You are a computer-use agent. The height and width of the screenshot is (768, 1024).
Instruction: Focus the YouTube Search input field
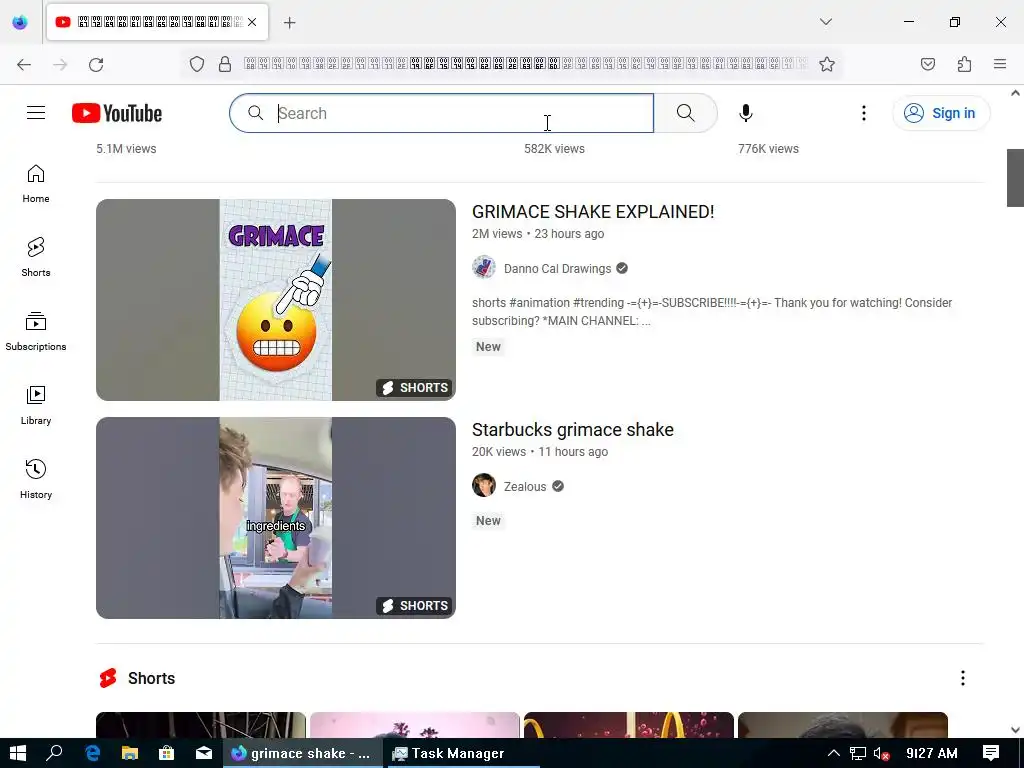coord(441,113)
